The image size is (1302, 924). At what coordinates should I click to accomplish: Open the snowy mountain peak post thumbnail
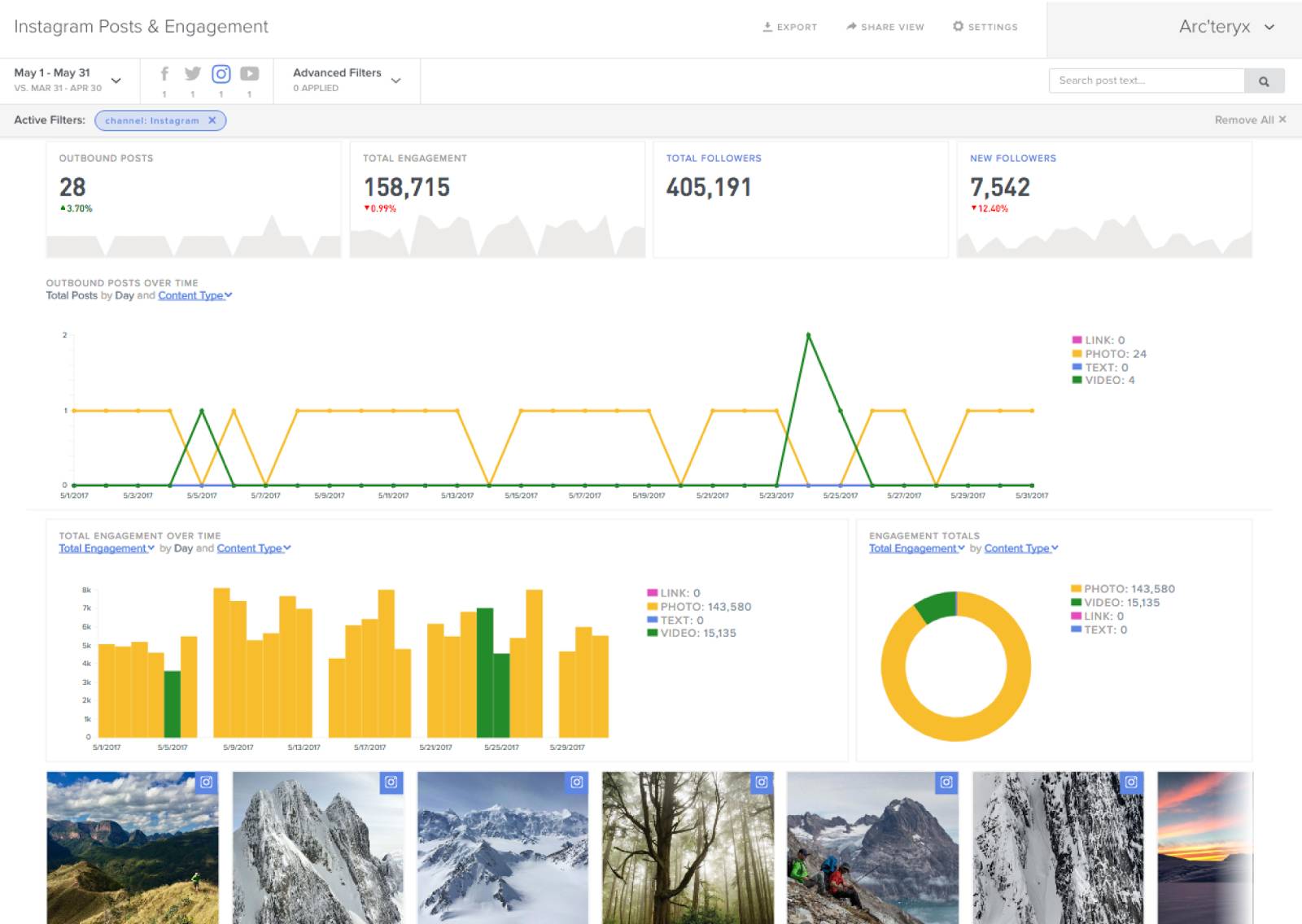[x=317, y=848]
